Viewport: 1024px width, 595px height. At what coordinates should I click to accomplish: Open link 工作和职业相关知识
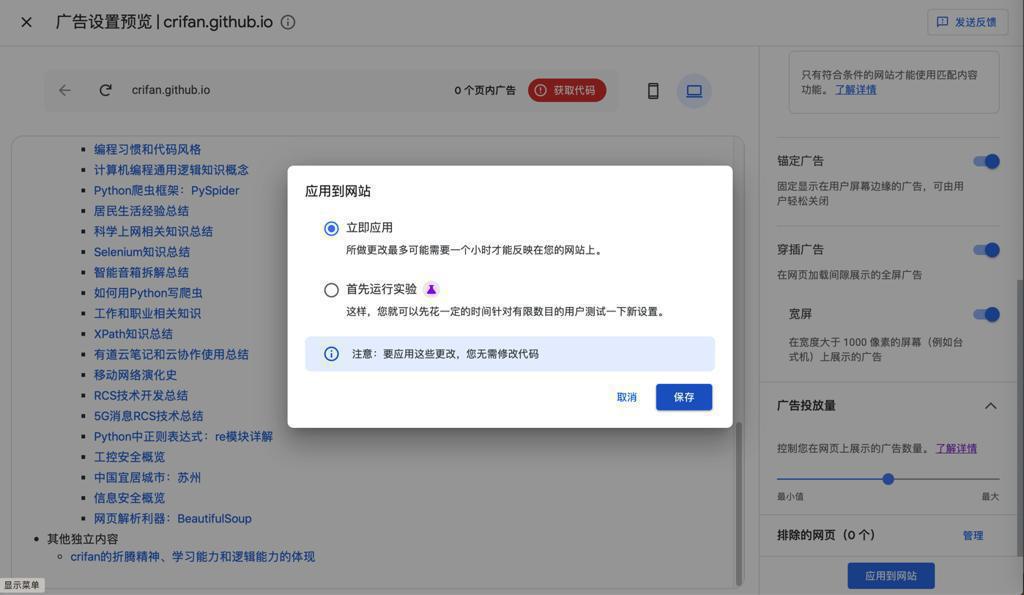click(148, 314)
